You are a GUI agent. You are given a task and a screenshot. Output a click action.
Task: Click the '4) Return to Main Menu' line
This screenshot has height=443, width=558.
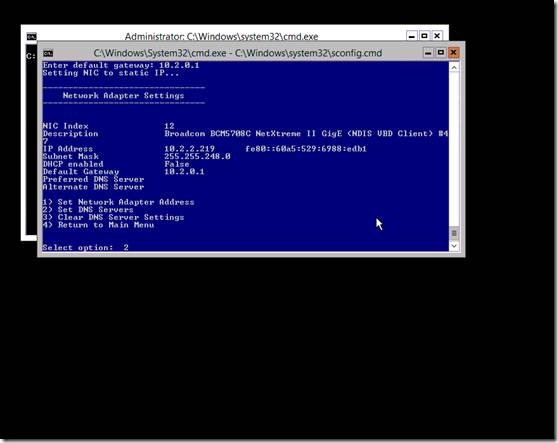pos(98,225)
